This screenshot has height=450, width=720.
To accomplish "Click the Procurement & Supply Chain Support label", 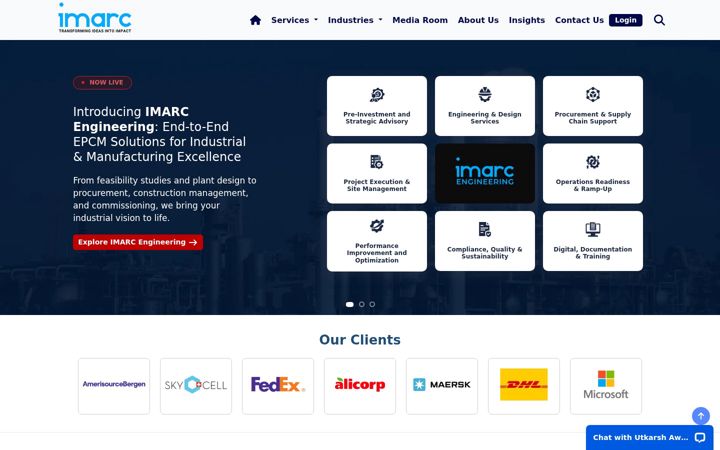I will click(592, 118).
